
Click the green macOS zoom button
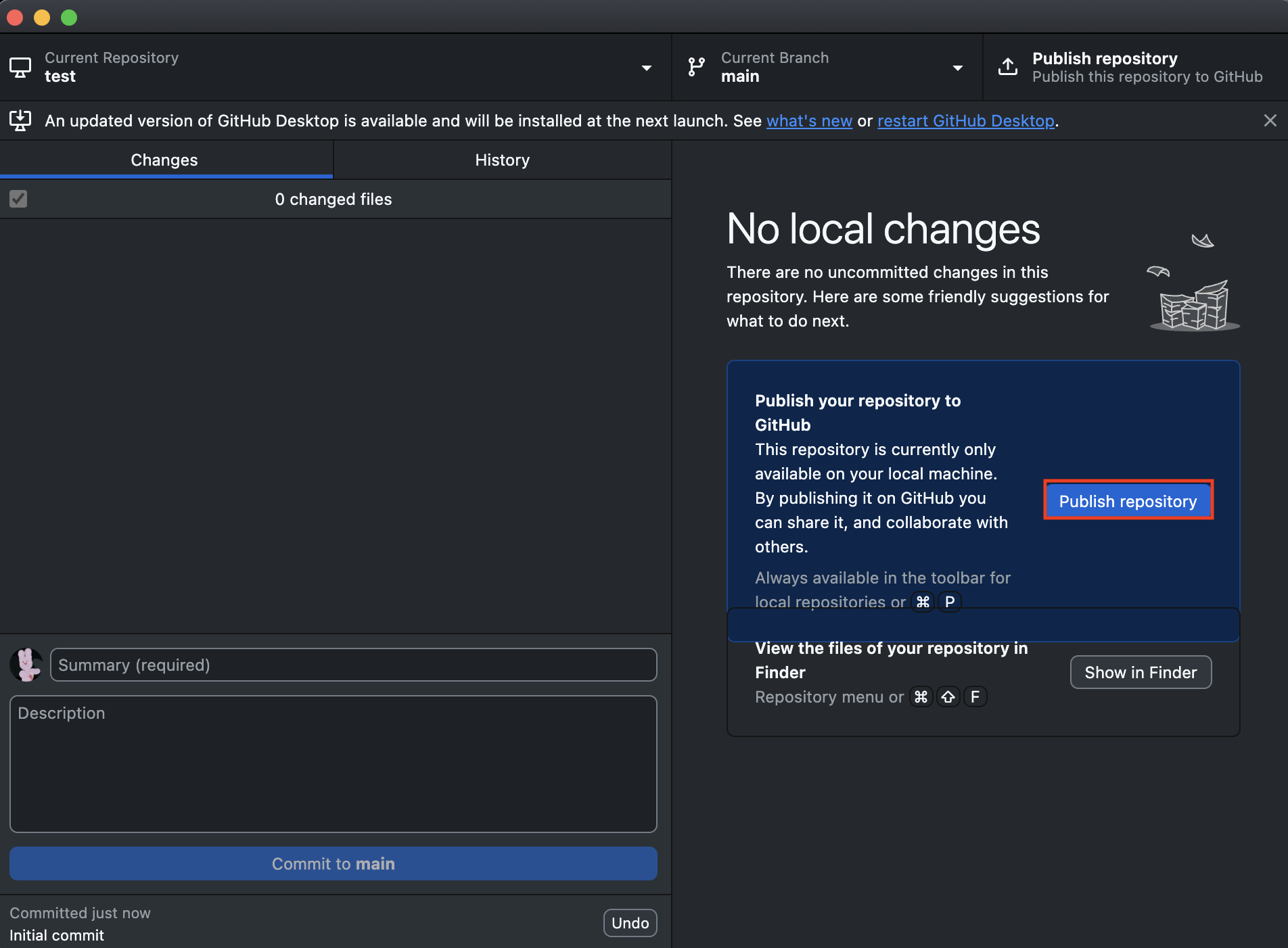pos(69,17)
